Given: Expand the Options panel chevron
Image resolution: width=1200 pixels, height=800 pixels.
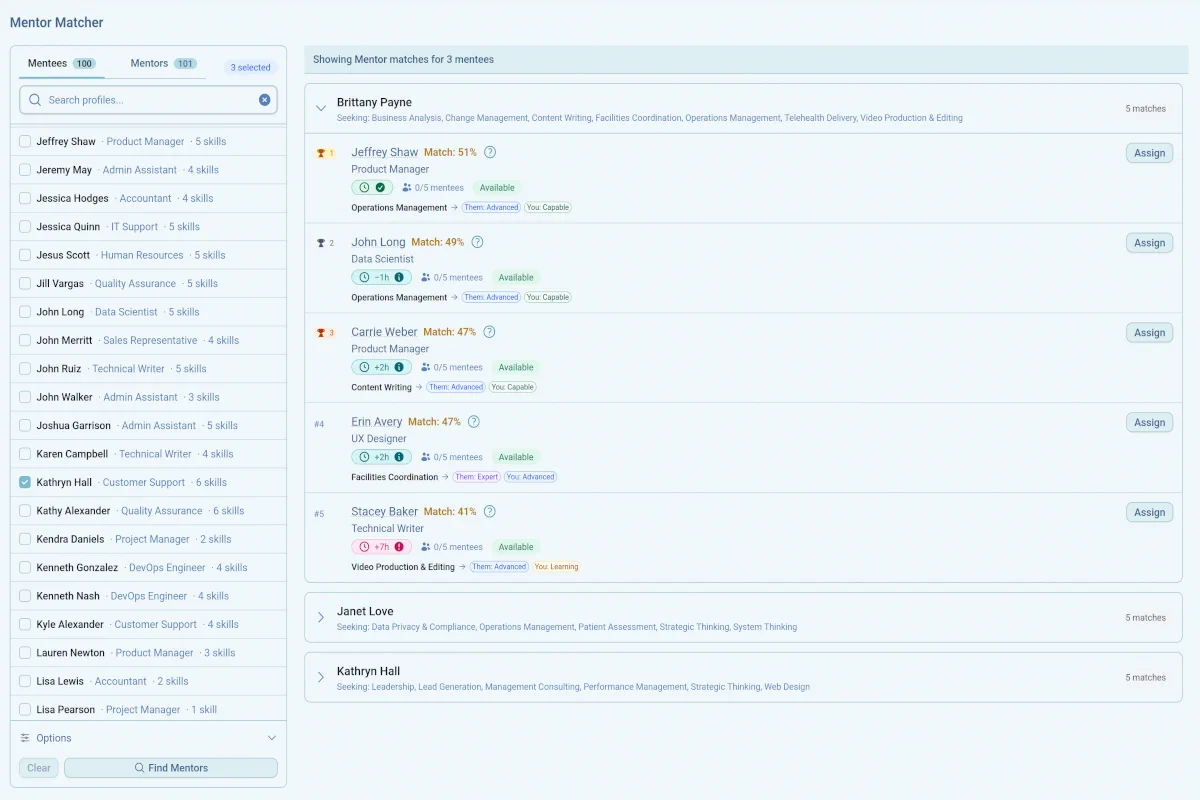Looking at the screenshot, I should (x=271, y=738).
